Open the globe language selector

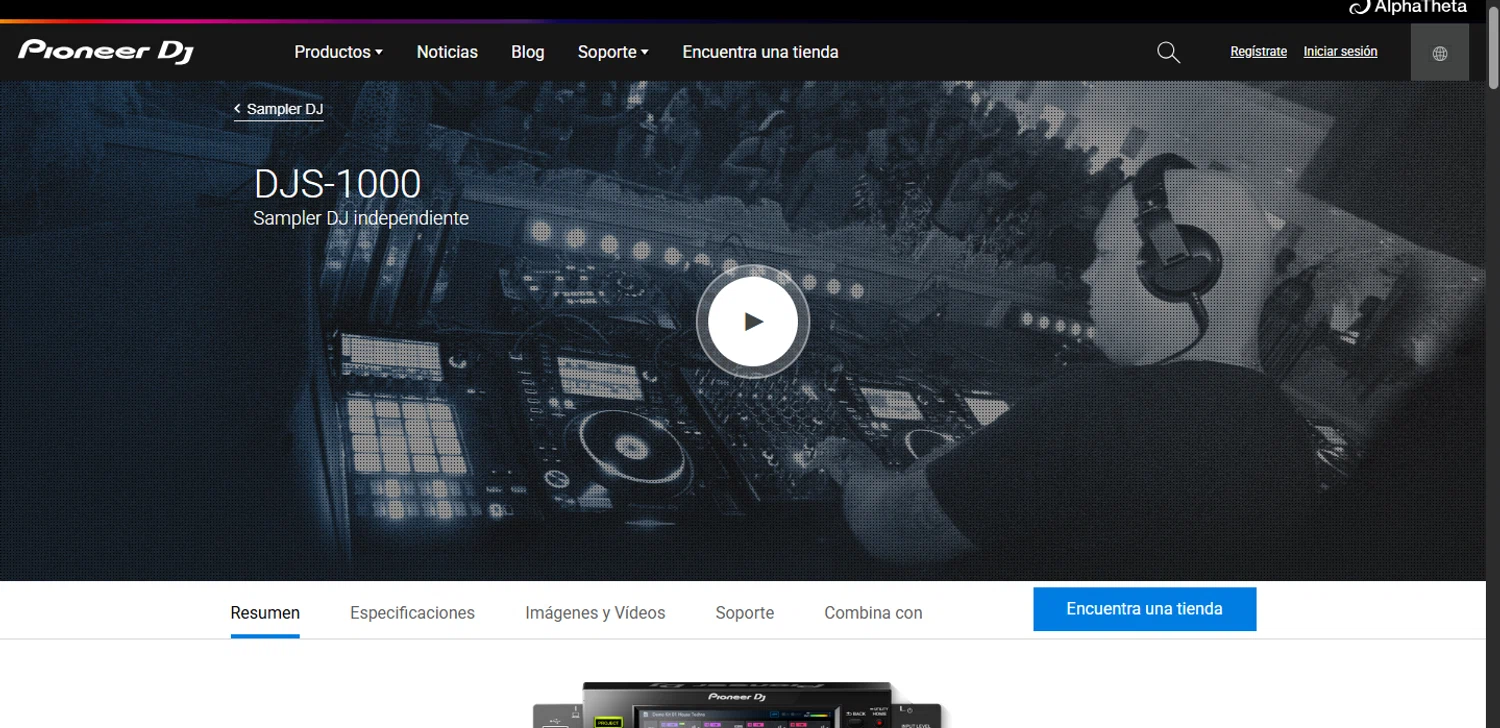click(x=1440, y=53)
